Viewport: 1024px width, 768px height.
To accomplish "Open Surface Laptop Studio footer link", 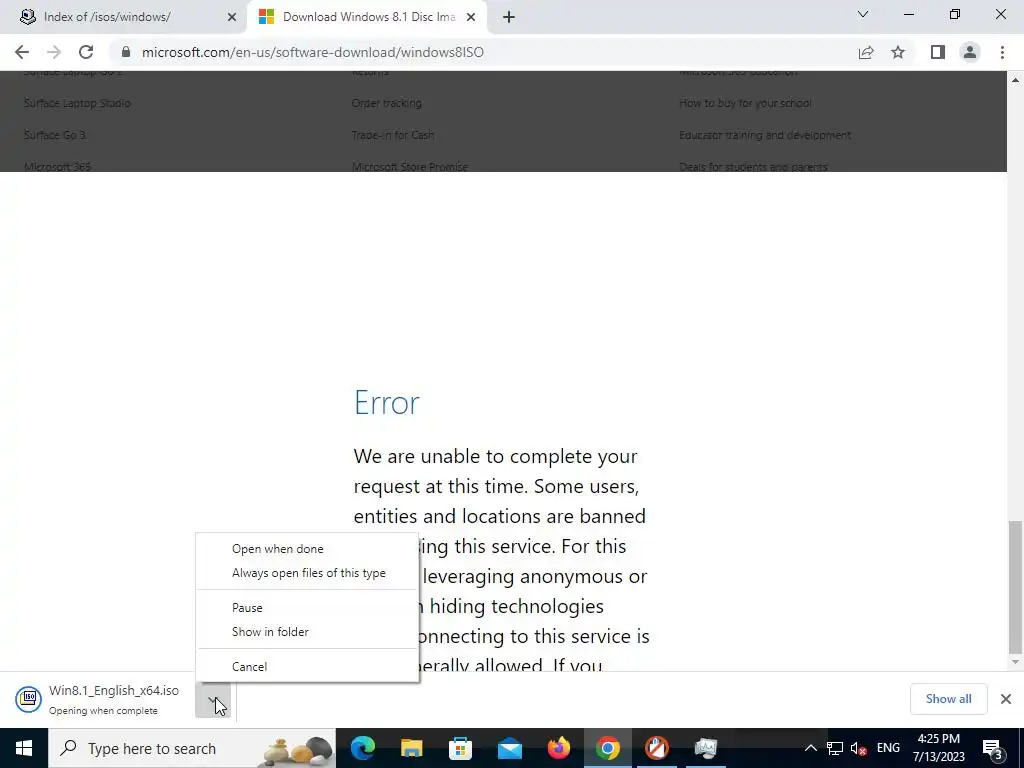I will (x=77, y=103).
